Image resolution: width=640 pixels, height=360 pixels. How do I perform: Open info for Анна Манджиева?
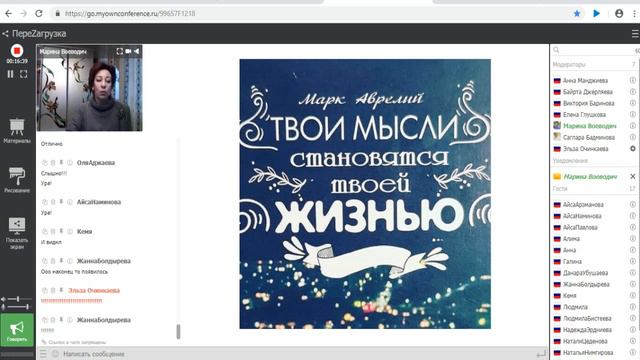click(633, 80)
